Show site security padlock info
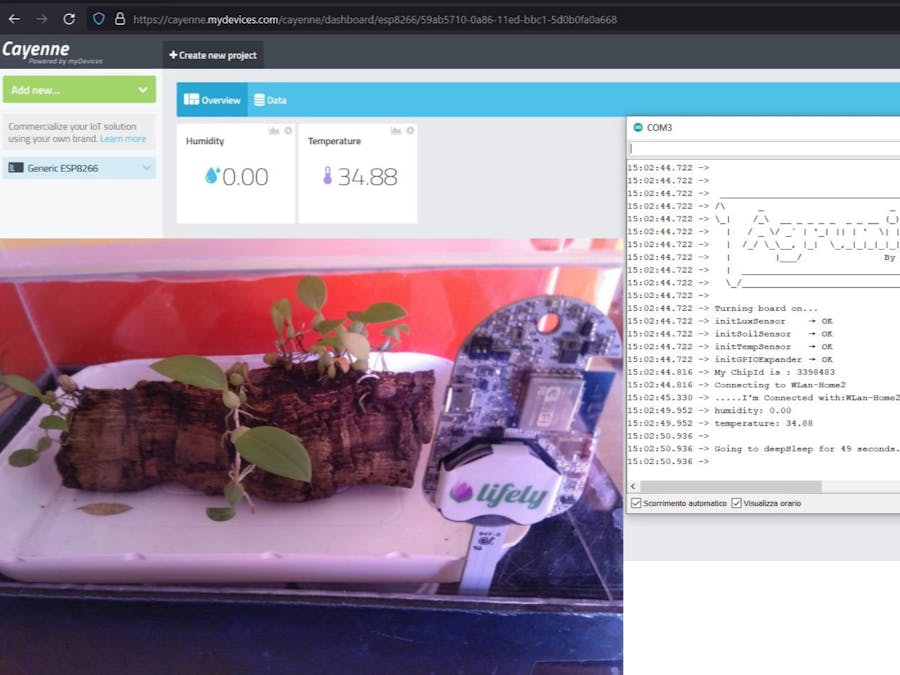This screenshot has width=900, height=675. point(119,19)
